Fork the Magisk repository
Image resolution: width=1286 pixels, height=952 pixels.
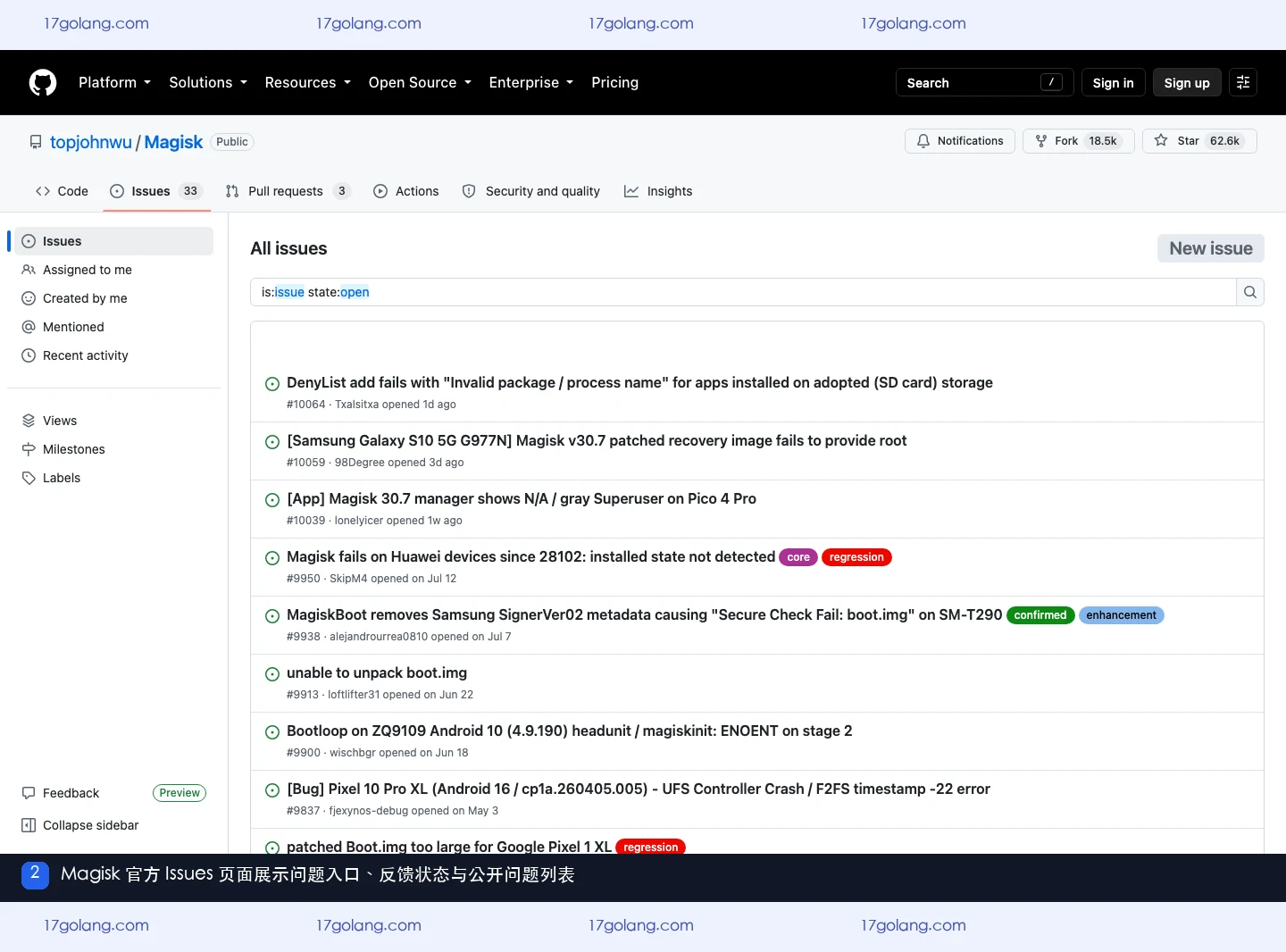(x=1078, y=141)
